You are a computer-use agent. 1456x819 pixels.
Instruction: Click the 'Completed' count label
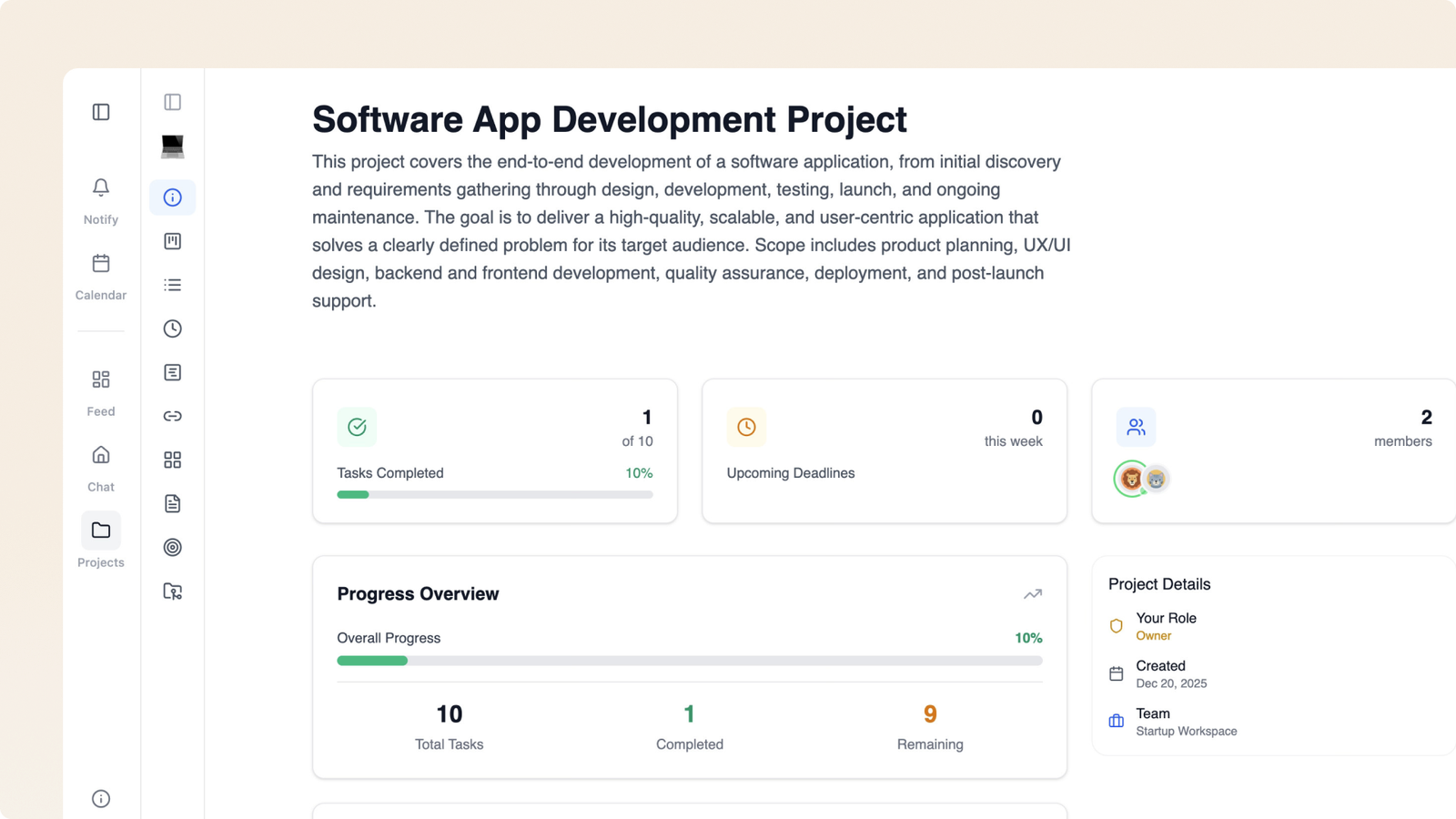click(690, 744)
